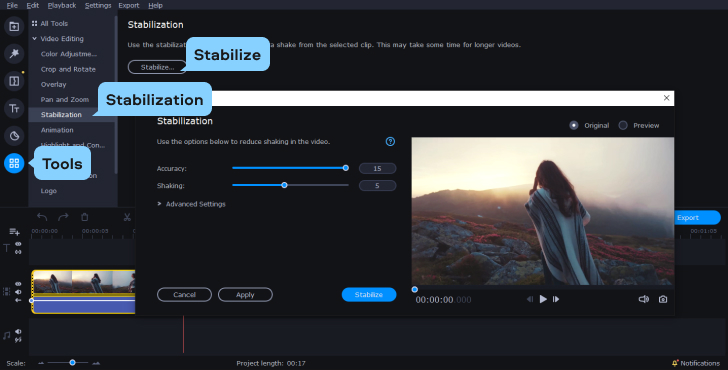Click the zoom-in icon beside Scale slider
This screenshot has height=370, width=728.
click(96, 363)
